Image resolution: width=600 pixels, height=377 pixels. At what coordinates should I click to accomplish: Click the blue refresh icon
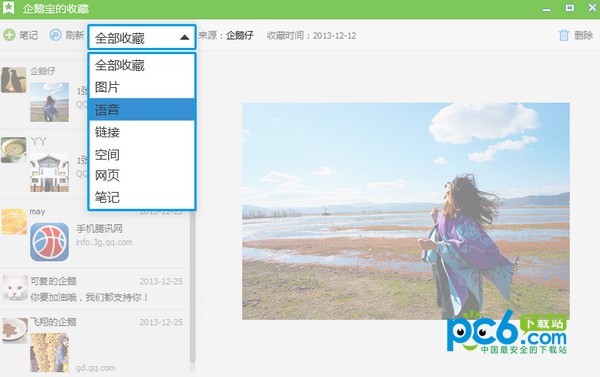[x=55, y=35]
